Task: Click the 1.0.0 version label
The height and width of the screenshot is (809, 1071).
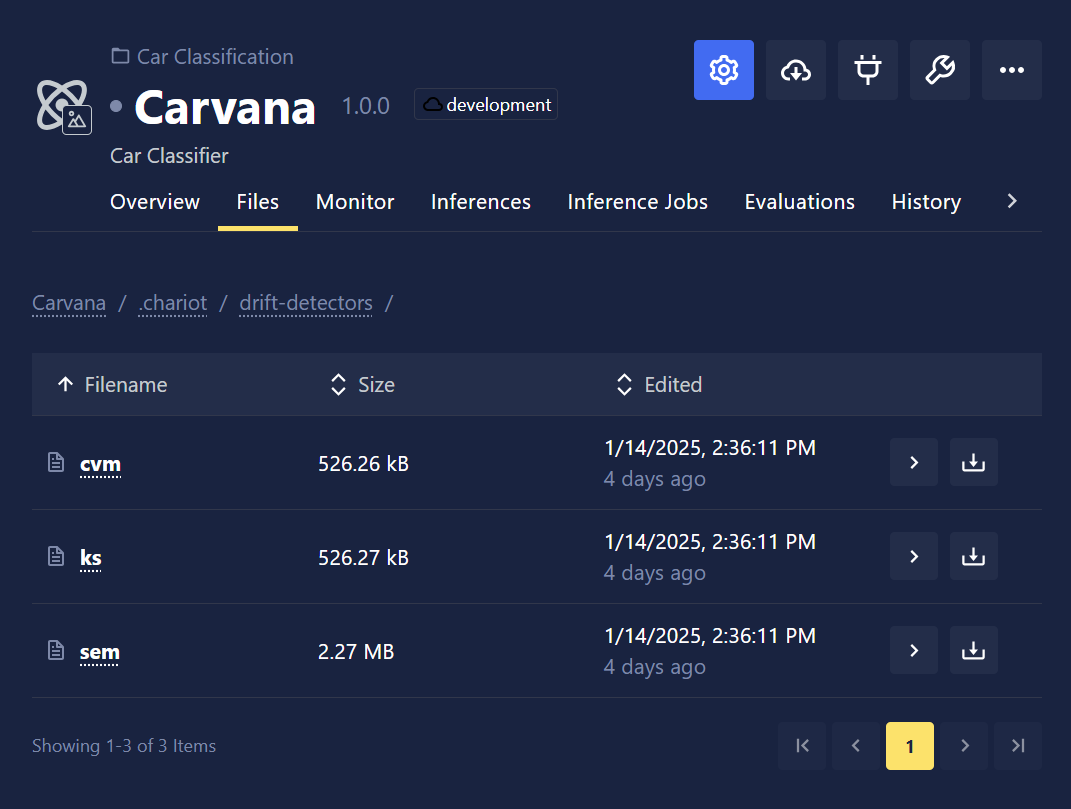Action: click(365, 106)
